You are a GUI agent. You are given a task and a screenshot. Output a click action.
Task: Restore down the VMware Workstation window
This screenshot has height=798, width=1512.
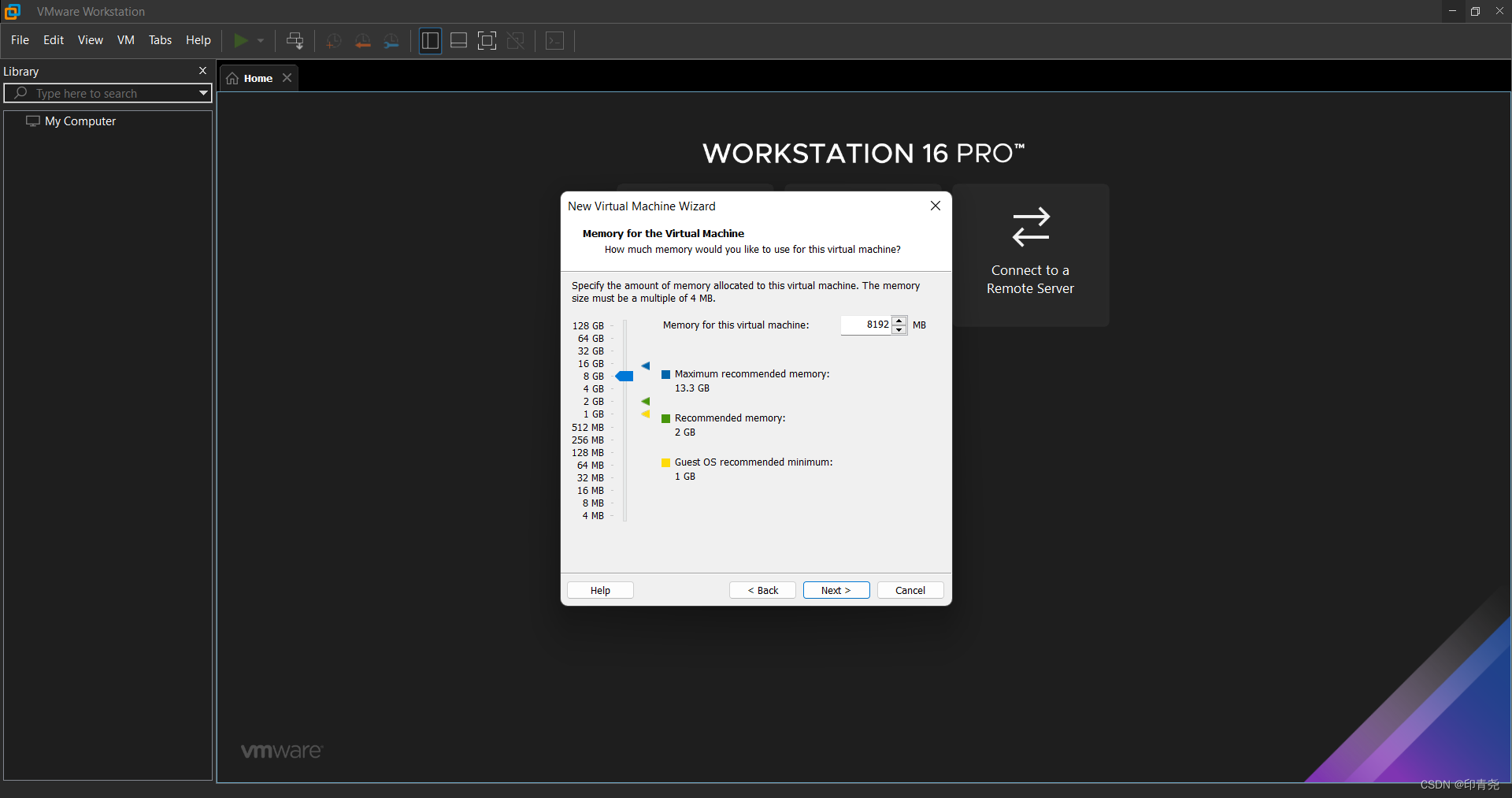click(x=1475, y=11)
